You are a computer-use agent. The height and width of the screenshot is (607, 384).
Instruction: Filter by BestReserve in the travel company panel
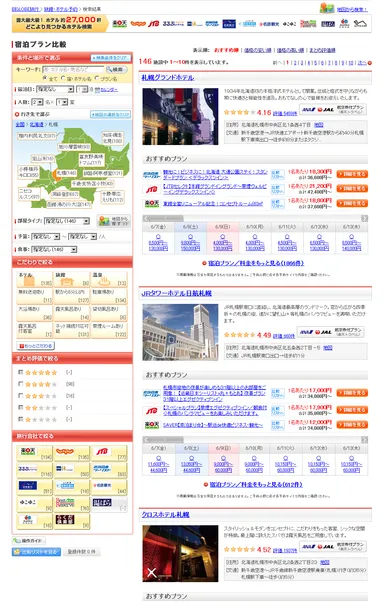coord(72,504)
